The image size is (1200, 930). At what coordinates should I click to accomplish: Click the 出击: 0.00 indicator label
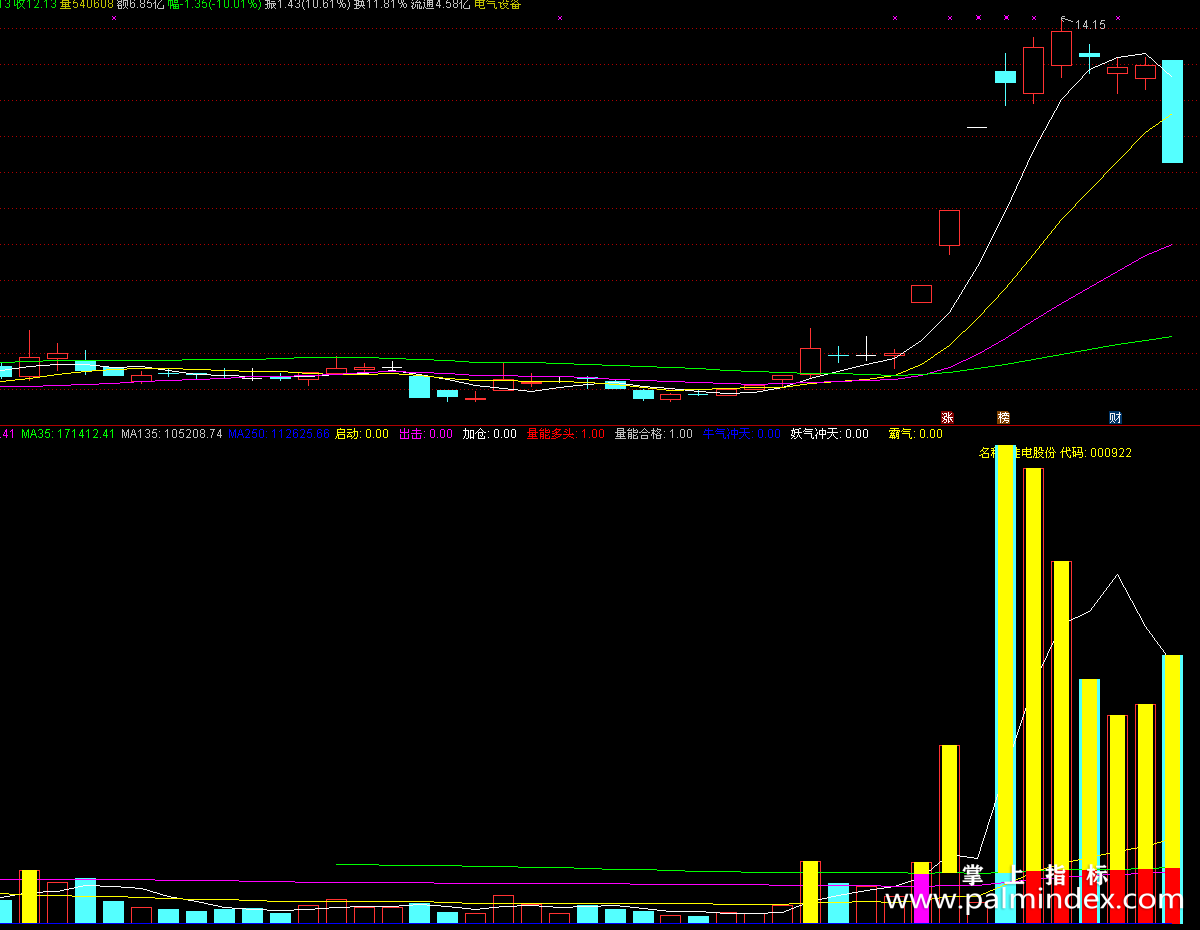pyautogui.click(x=425, y=434)
